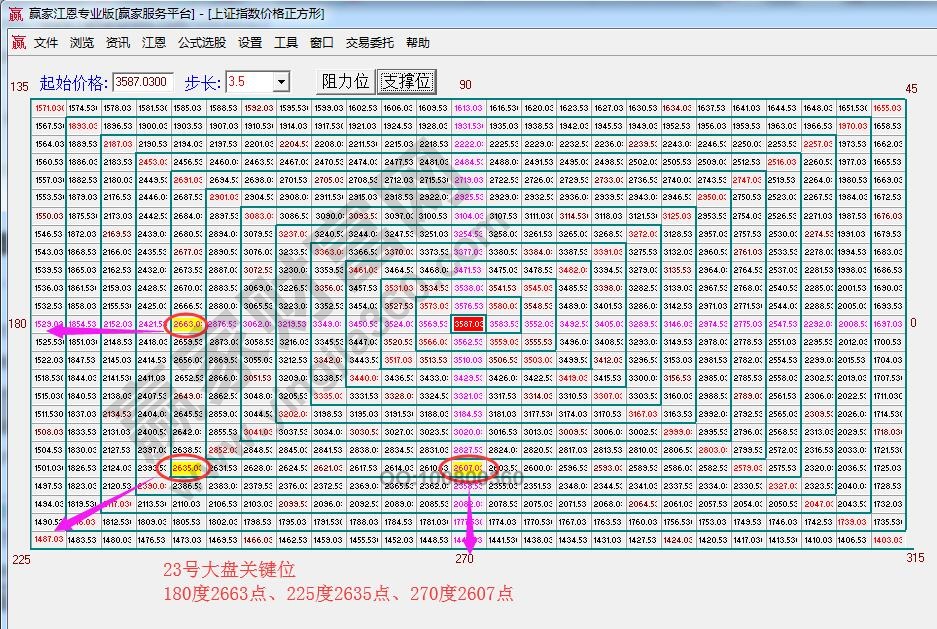The height and width of the screenshot is (629, 937).
Task: Click the 起始价格 starting price input field
Action: [142, 81]
